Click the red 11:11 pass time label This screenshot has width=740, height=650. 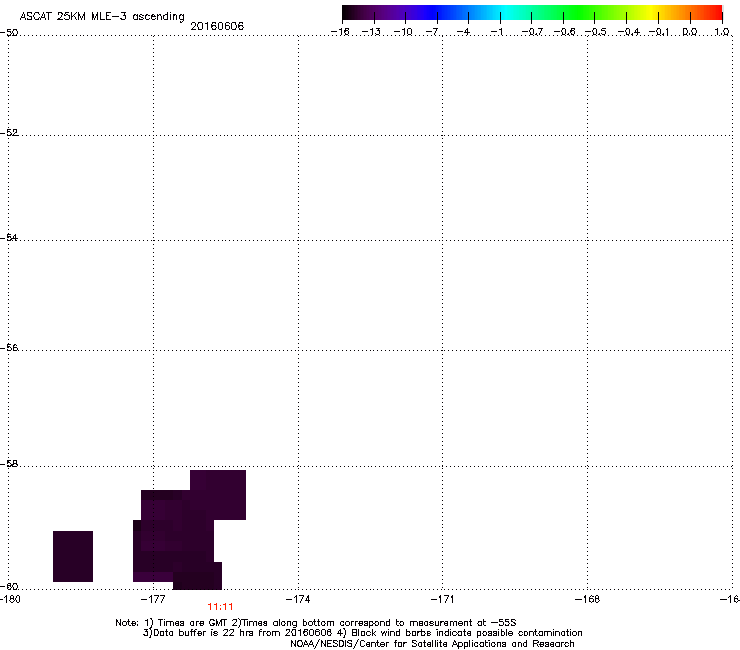pos(220,607)
